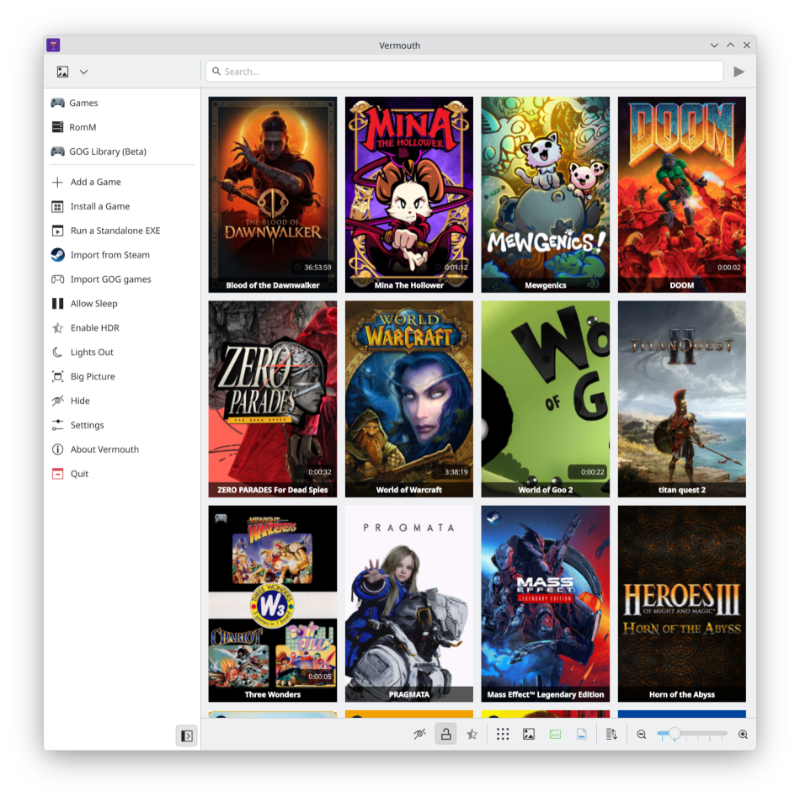Focus the Search input field
800x802 pixels.
pyautogui.click(x=464, y=72)
